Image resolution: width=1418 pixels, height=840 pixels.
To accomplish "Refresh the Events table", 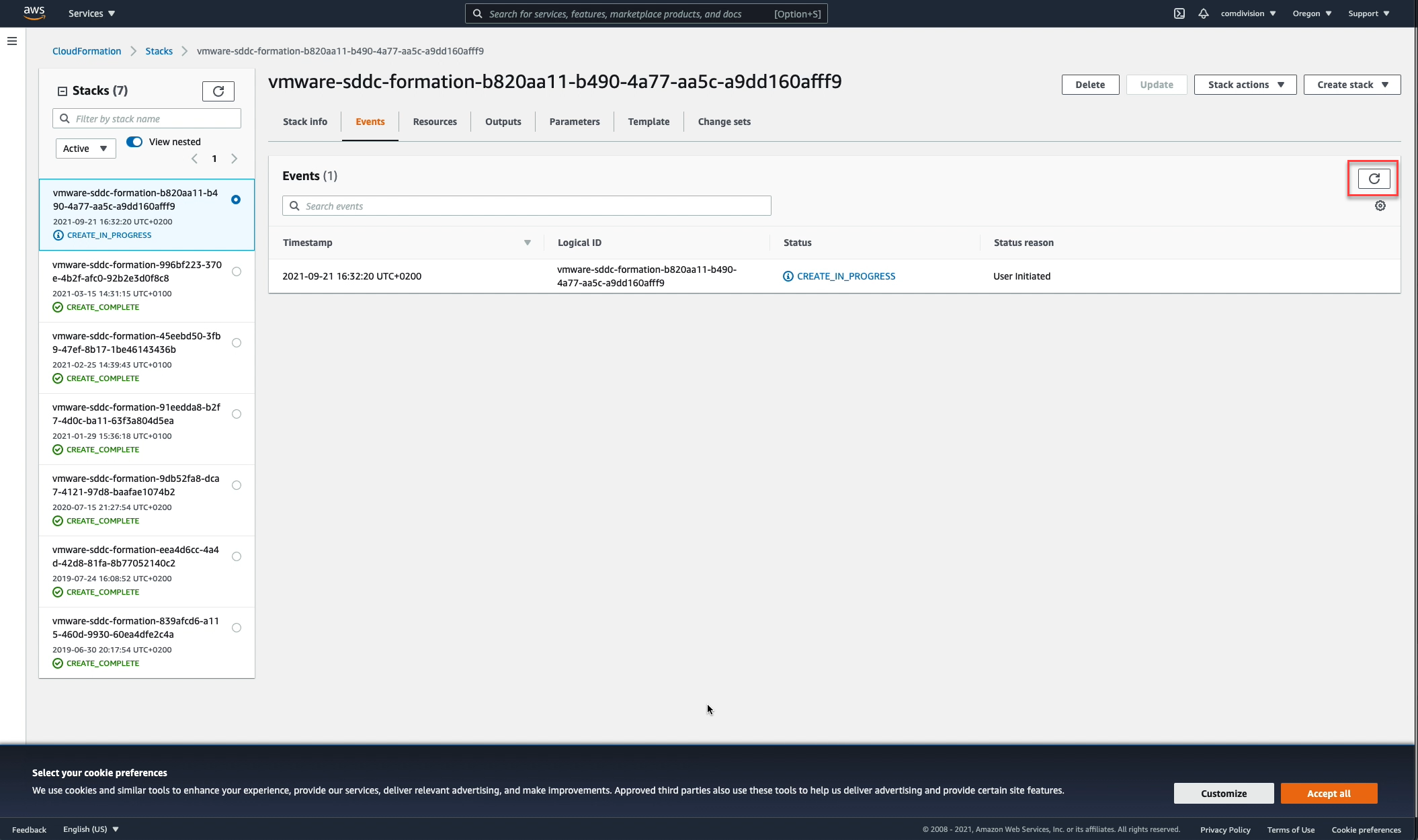I will click(1374, 179).
